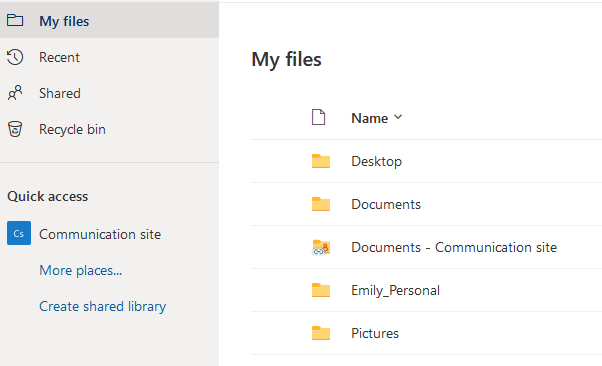Click the Cs Communication site badge icon
The height and width of the screenshot is (366, 602).
coord(19,233)
